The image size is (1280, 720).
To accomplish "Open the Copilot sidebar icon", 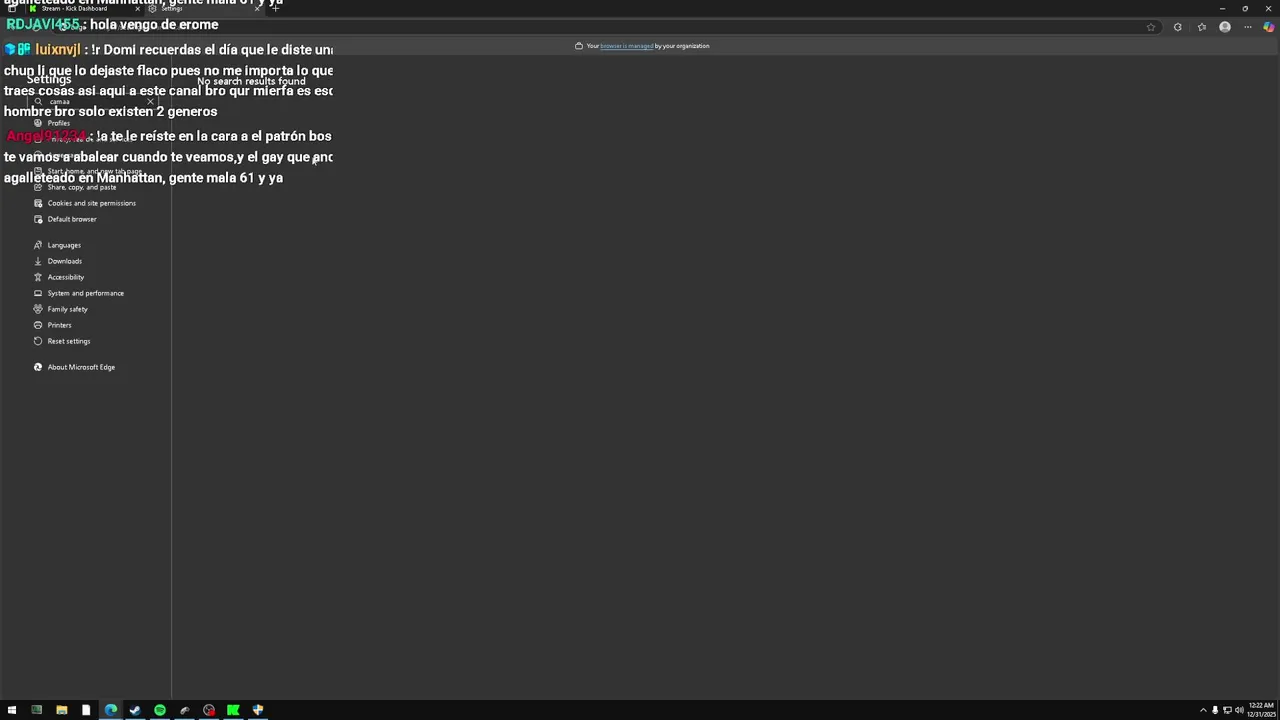I will point(1269,27).
